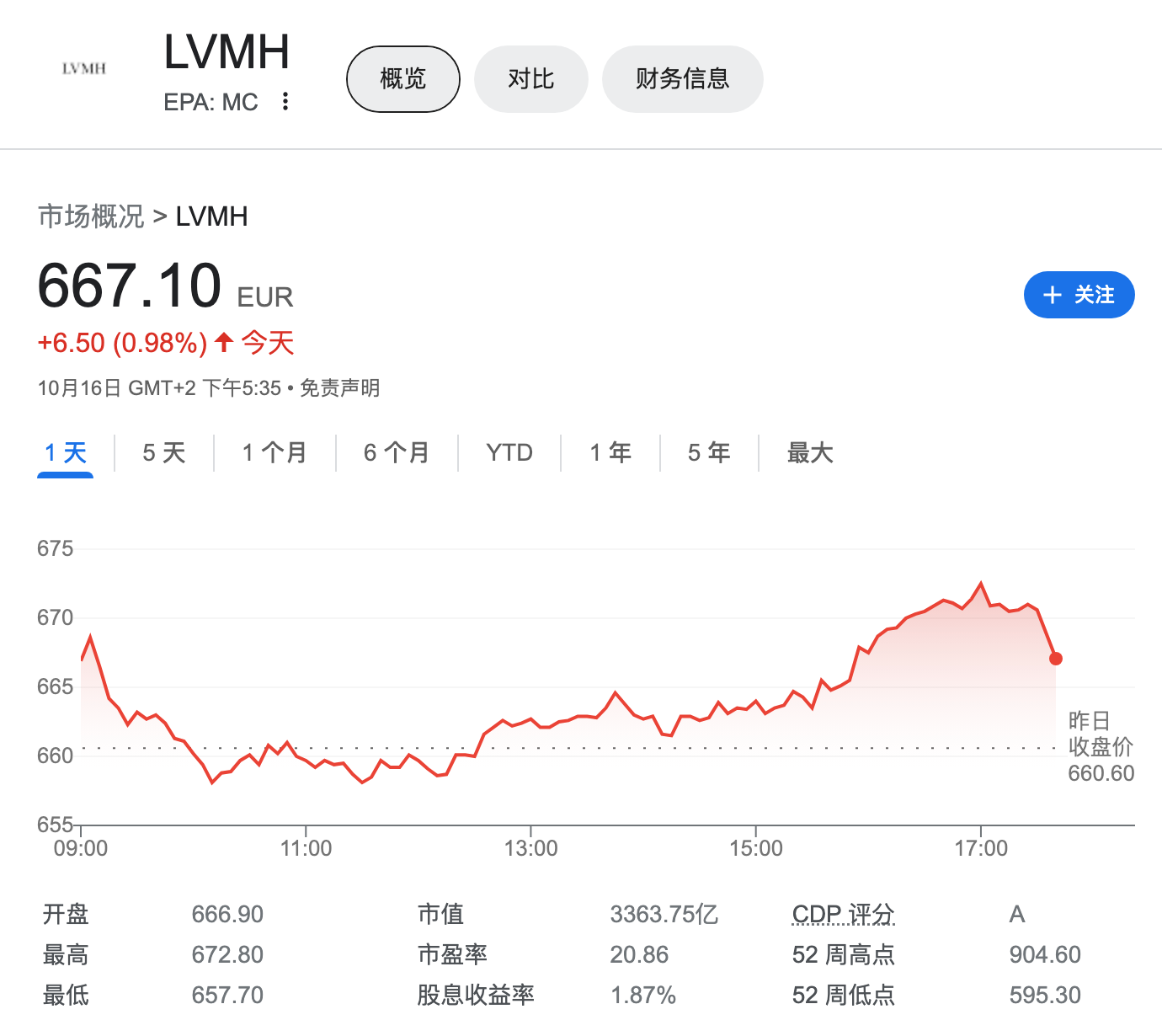Click the 最低 value 657.70
Screen dimensions: 1162x1036
(227, 995)
